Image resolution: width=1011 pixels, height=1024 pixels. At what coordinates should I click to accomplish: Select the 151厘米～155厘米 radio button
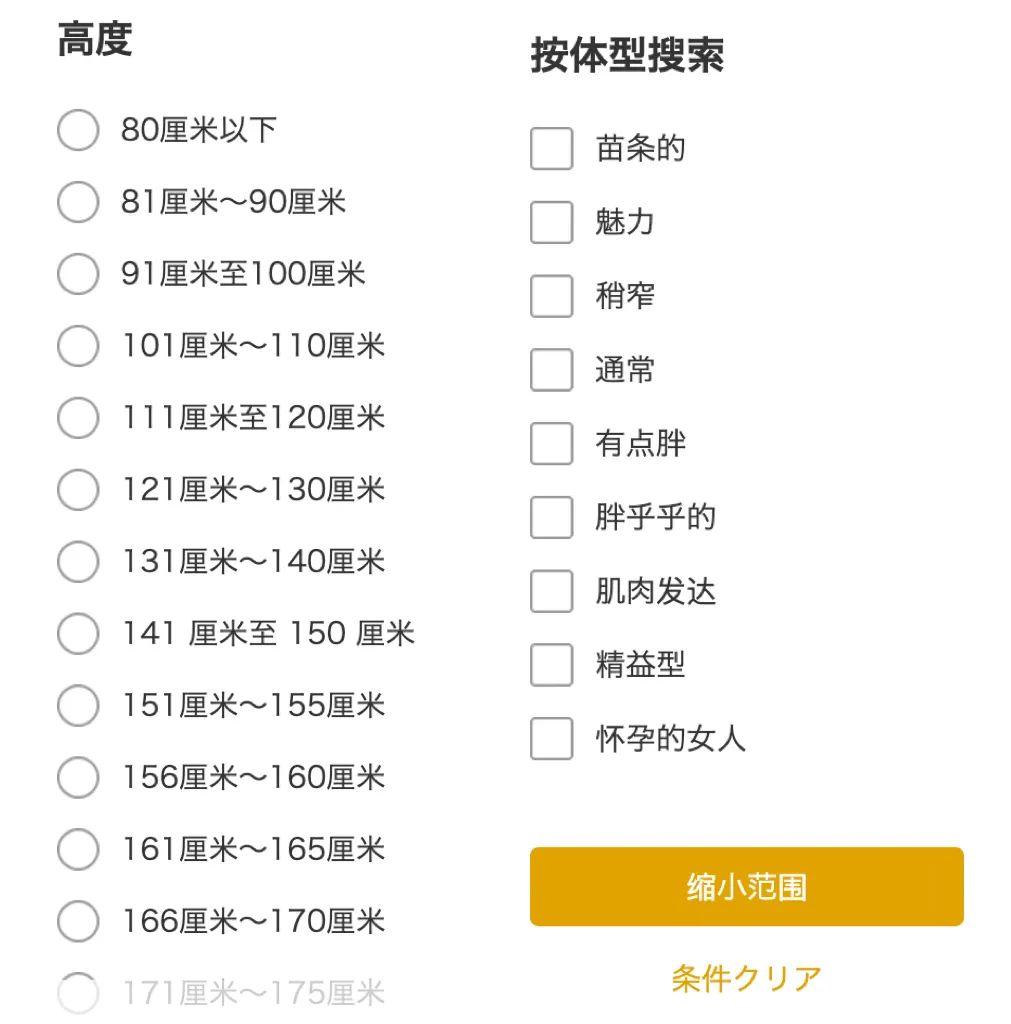pyautogui.click(x=78, y=706)
